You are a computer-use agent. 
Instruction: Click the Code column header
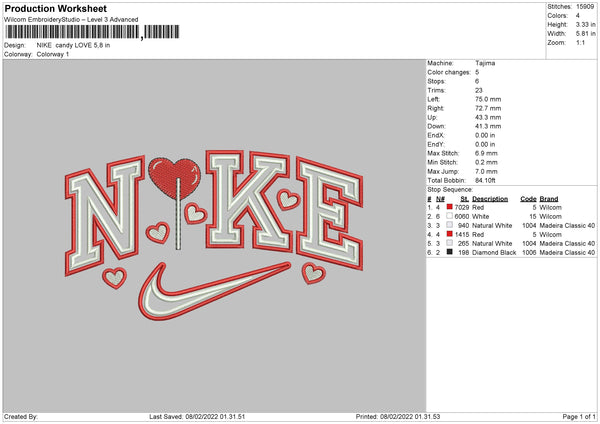coord(528,199)
